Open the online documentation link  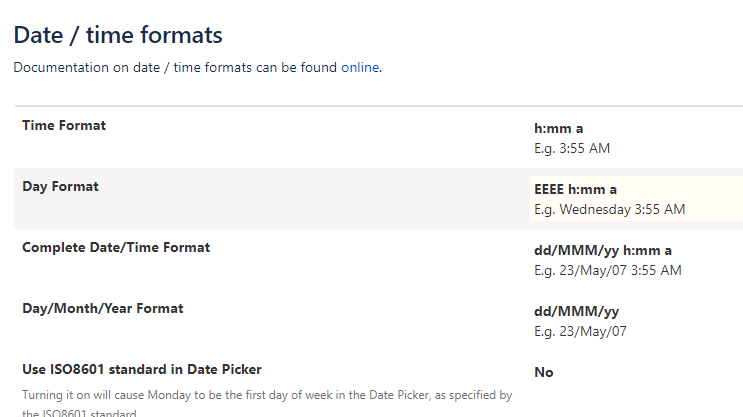(x=360, y=68)
